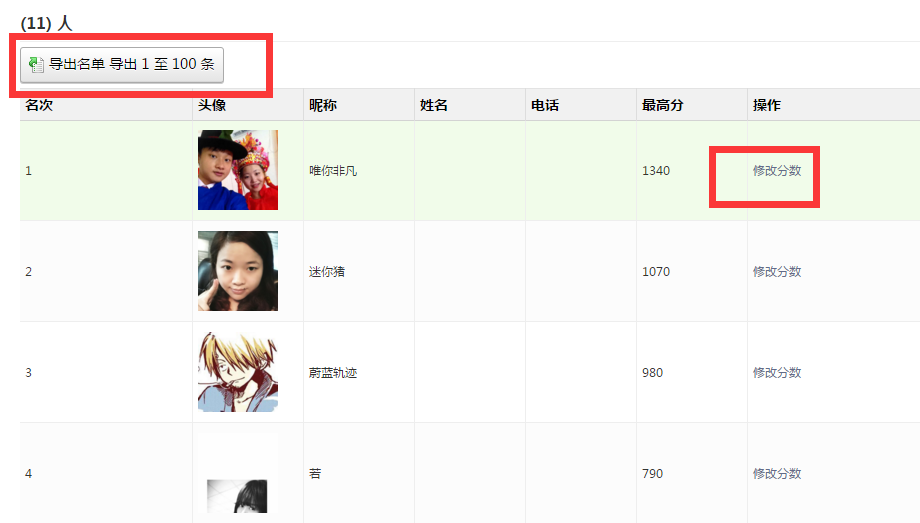920x523 pixels.
Task: Click the 操作 column header
Action: [x=767, y=105]
